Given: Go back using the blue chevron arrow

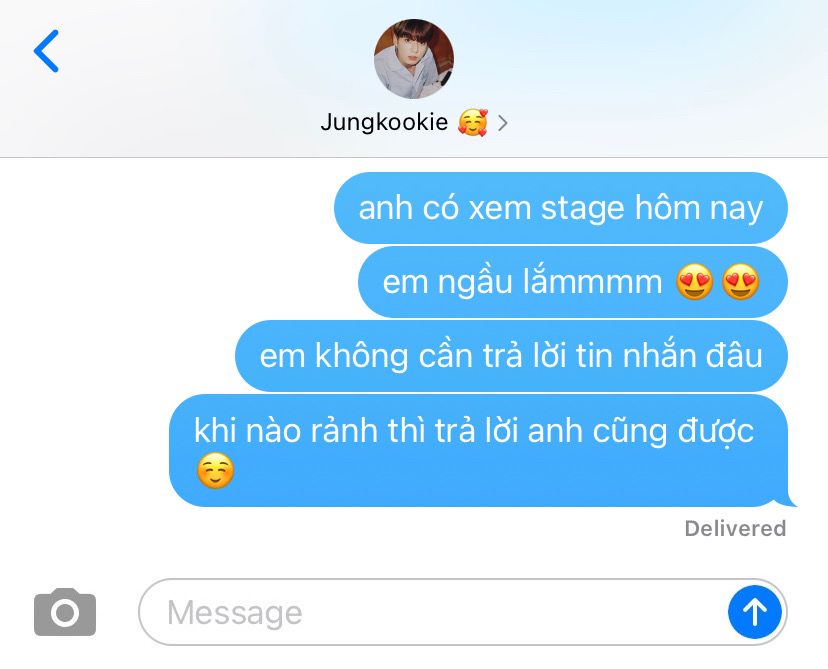Looking at the screenshot, I should [46, 51].
